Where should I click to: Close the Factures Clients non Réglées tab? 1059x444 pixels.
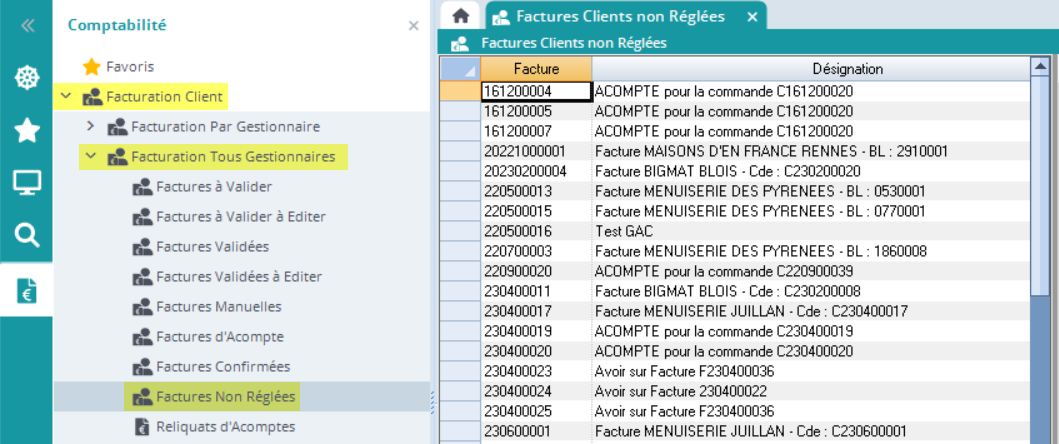(751, 16)
